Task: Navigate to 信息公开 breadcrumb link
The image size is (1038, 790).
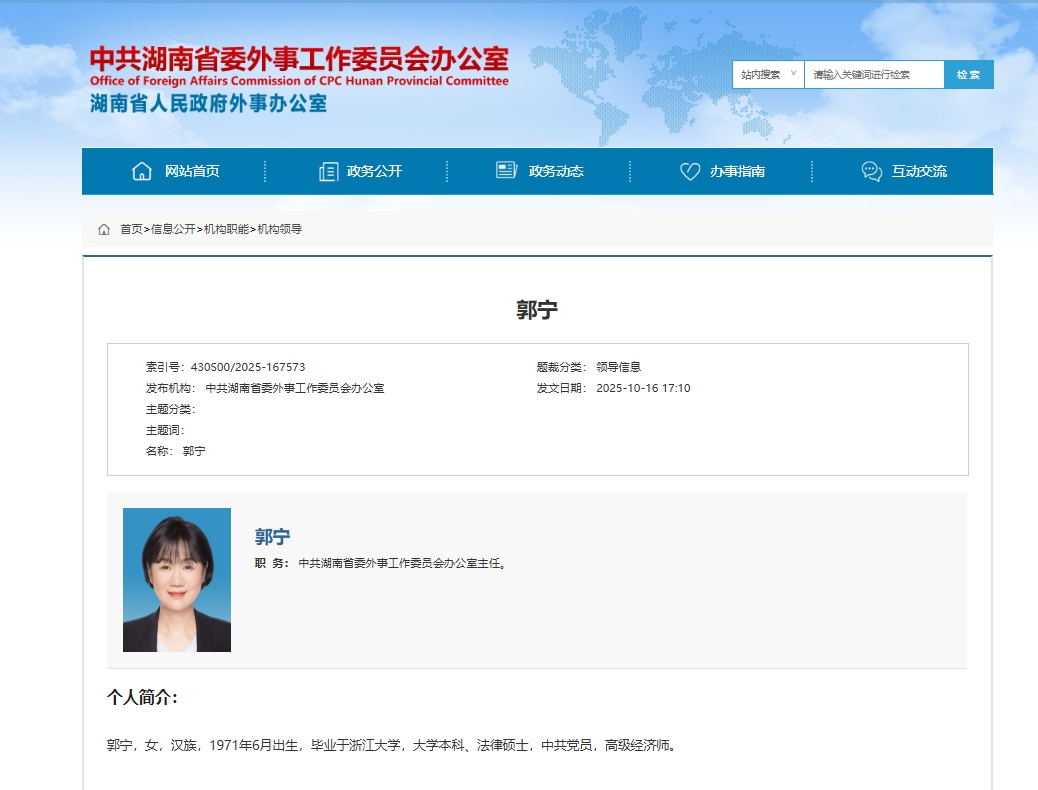Action: [173, 229]
